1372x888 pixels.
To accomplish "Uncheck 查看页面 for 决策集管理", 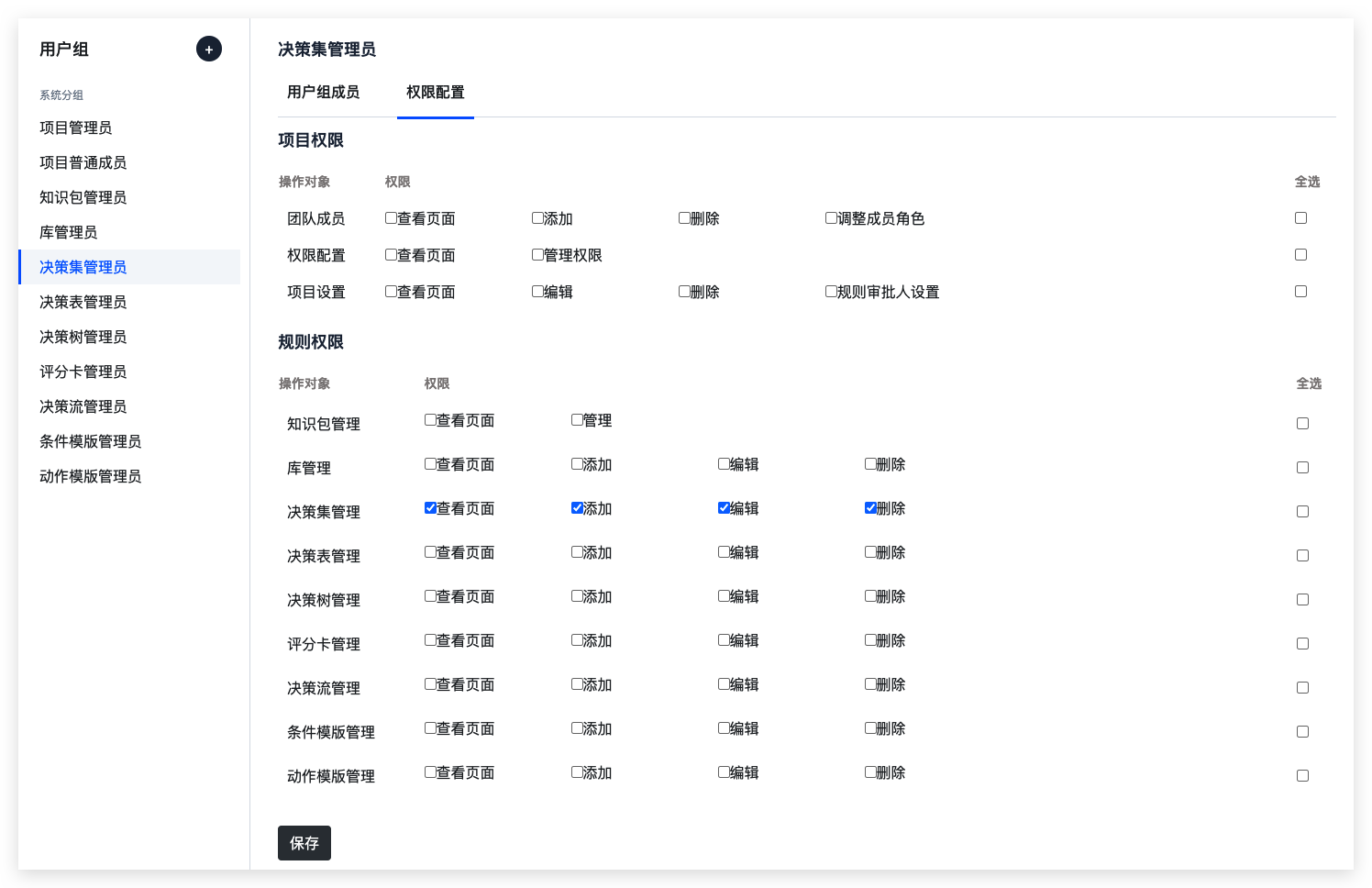I will (431, 508).
